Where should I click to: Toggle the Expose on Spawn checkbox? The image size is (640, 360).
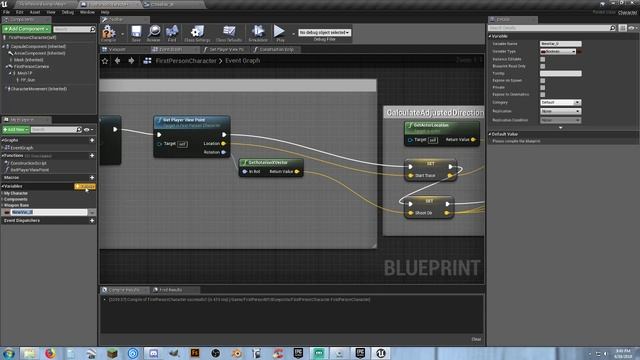pyautogui.click(x=542, y=80)
